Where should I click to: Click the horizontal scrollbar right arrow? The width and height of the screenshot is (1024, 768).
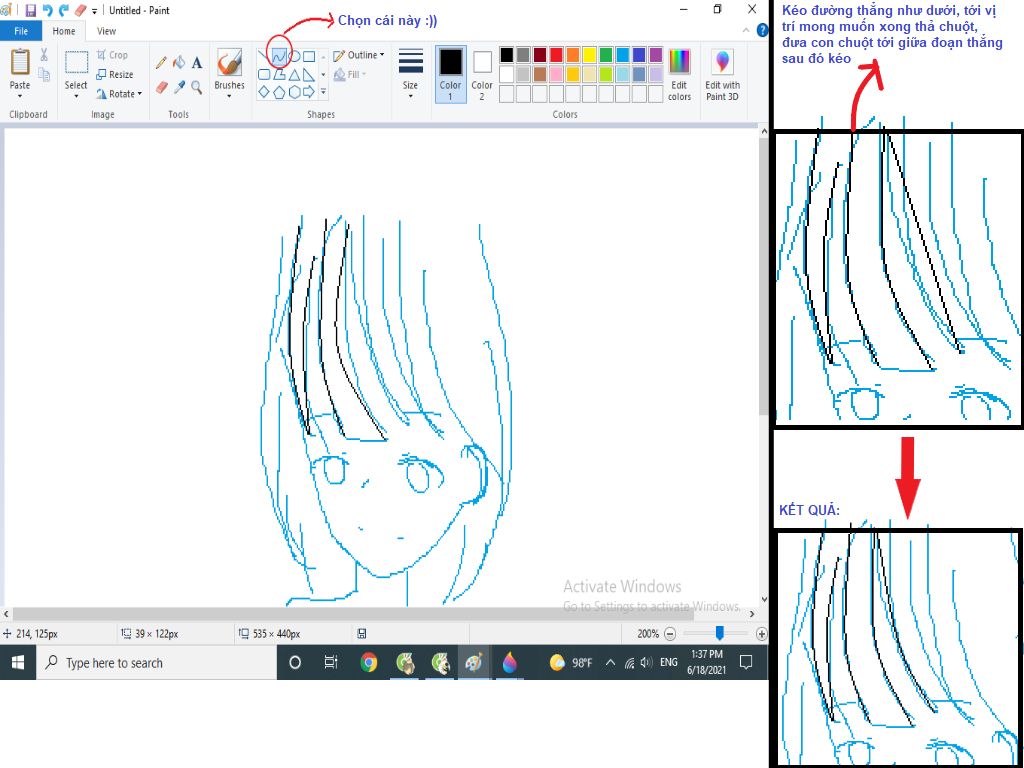pyautogui.click(x=752, y=614)
